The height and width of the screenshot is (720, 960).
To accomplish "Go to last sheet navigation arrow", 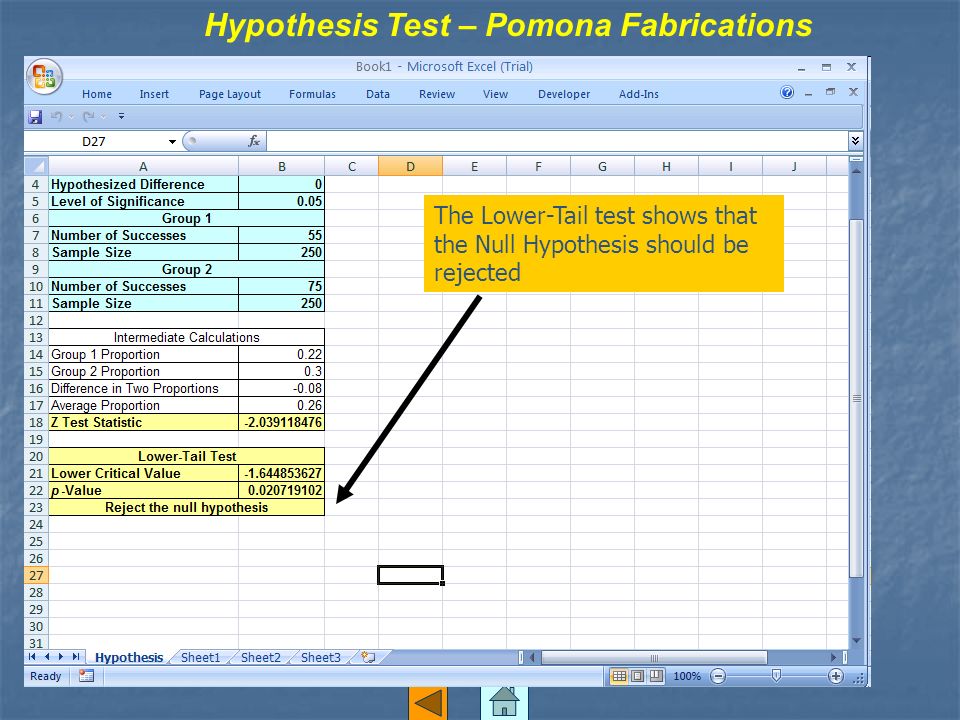I will (x=76, y=657).
